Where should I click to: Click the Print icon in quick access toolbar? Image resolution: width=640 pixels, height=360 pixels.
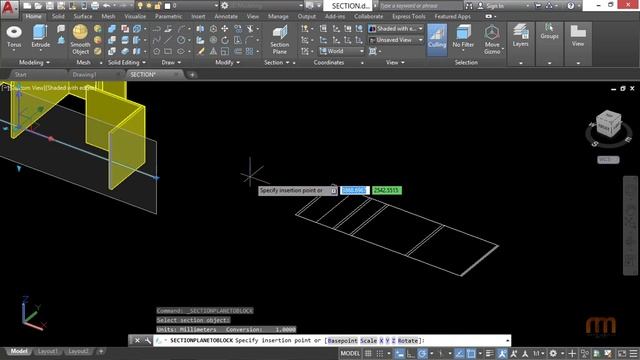95,6
